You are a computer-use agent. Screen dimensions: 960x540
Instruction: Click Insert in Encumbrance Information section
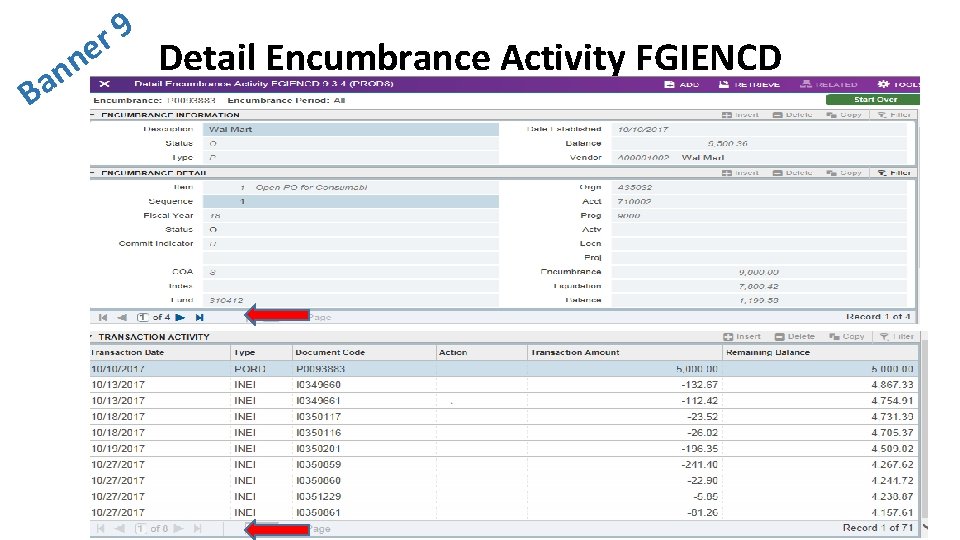point(740,115)
